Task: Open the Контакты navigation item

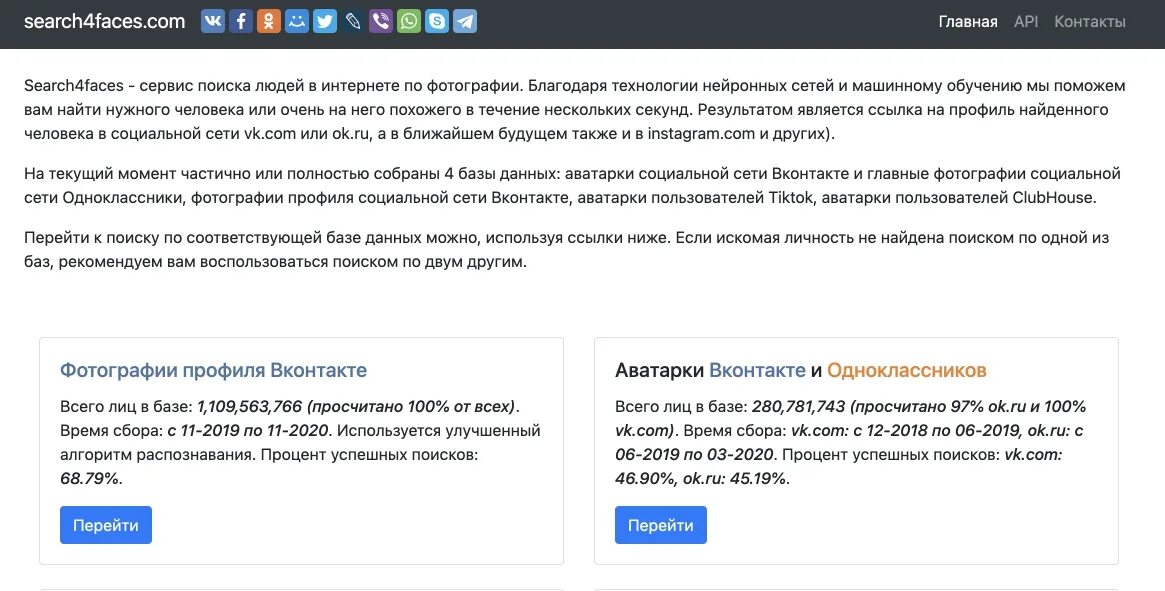Action: tap(1090, 22)
